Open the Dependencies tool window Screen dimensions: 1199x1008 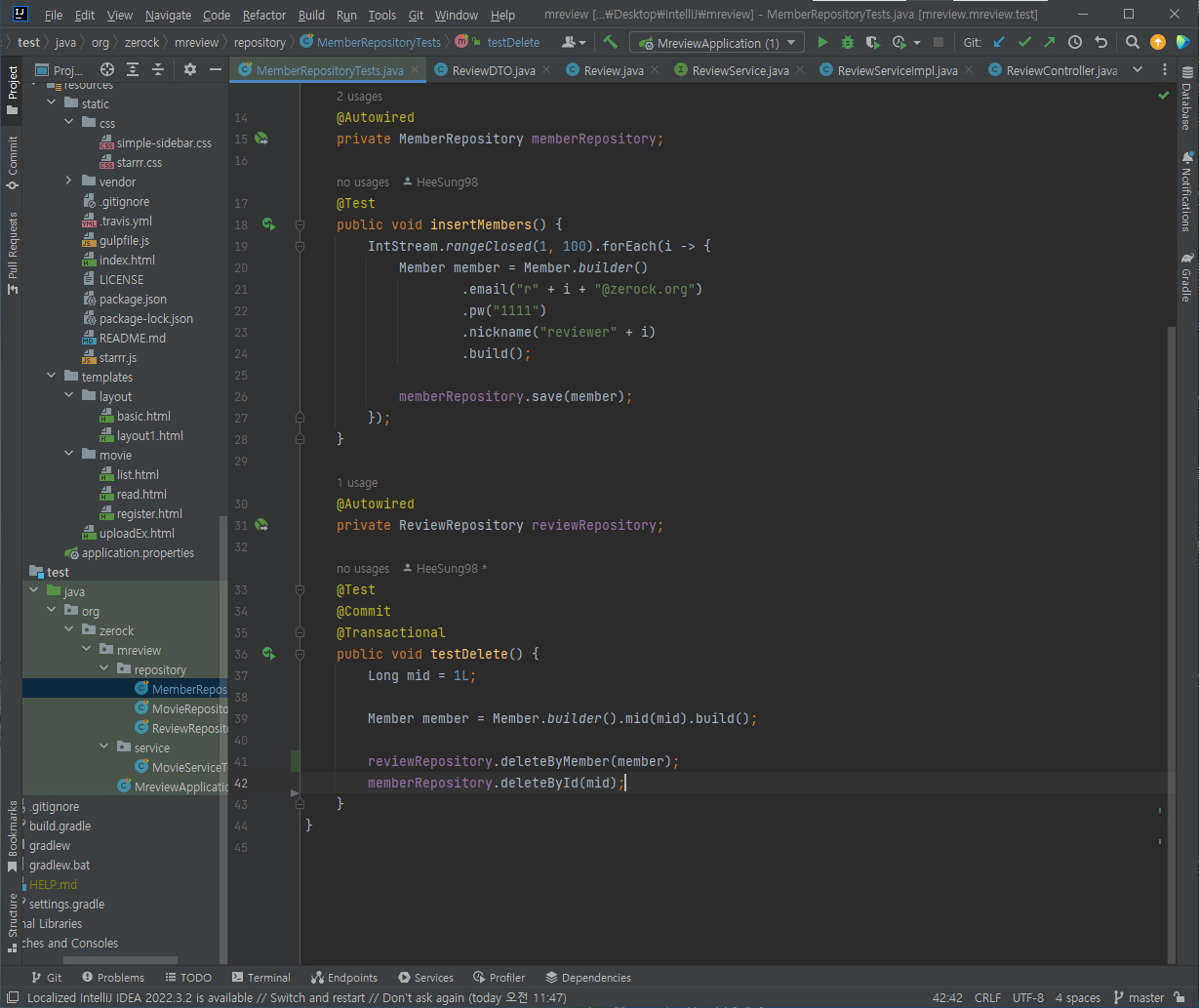click(588, 977)
